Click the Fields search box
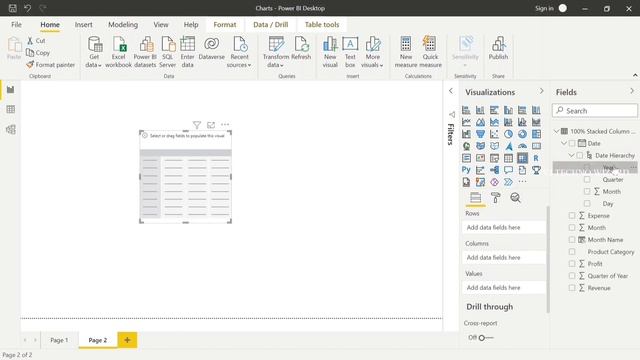Viewport: 640px width, 360px height. [595, 111]
